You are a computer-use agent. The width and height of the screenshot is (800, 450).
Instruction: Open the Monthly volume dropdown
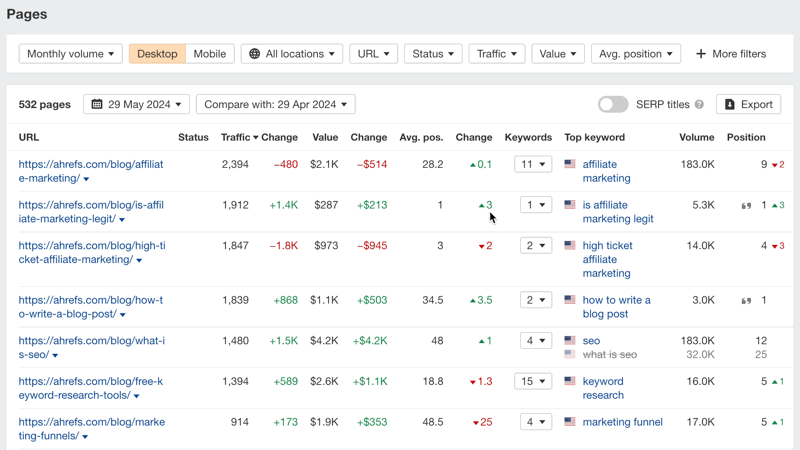[70, 54]
